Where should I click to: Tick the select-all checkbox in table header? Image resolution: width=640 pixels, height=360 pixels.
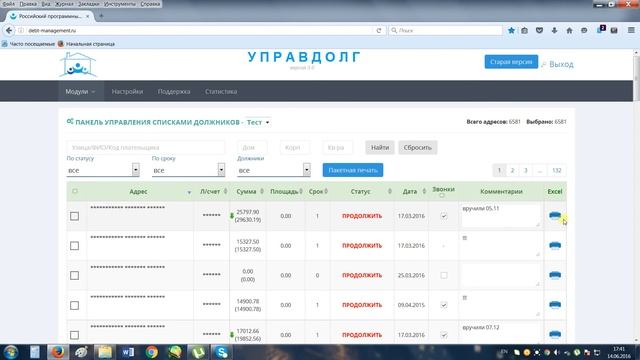point(75,191)
